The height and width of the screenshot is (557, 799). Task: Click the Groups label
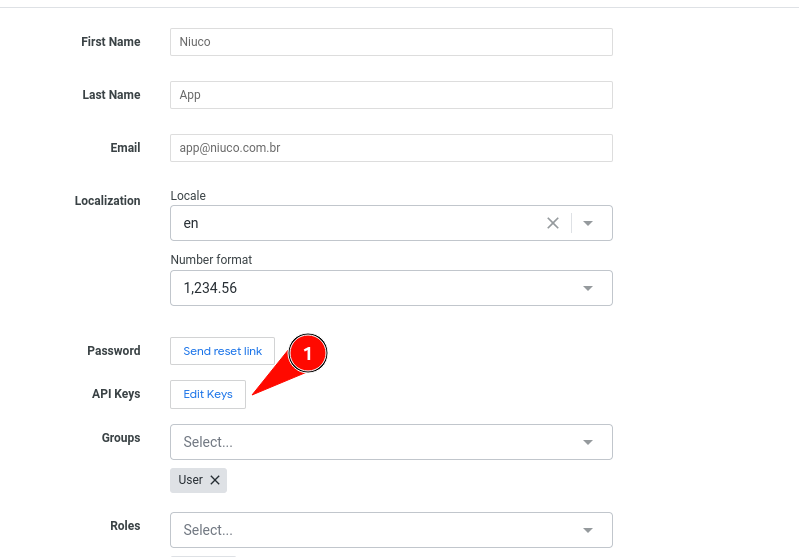tap(121, 438)
